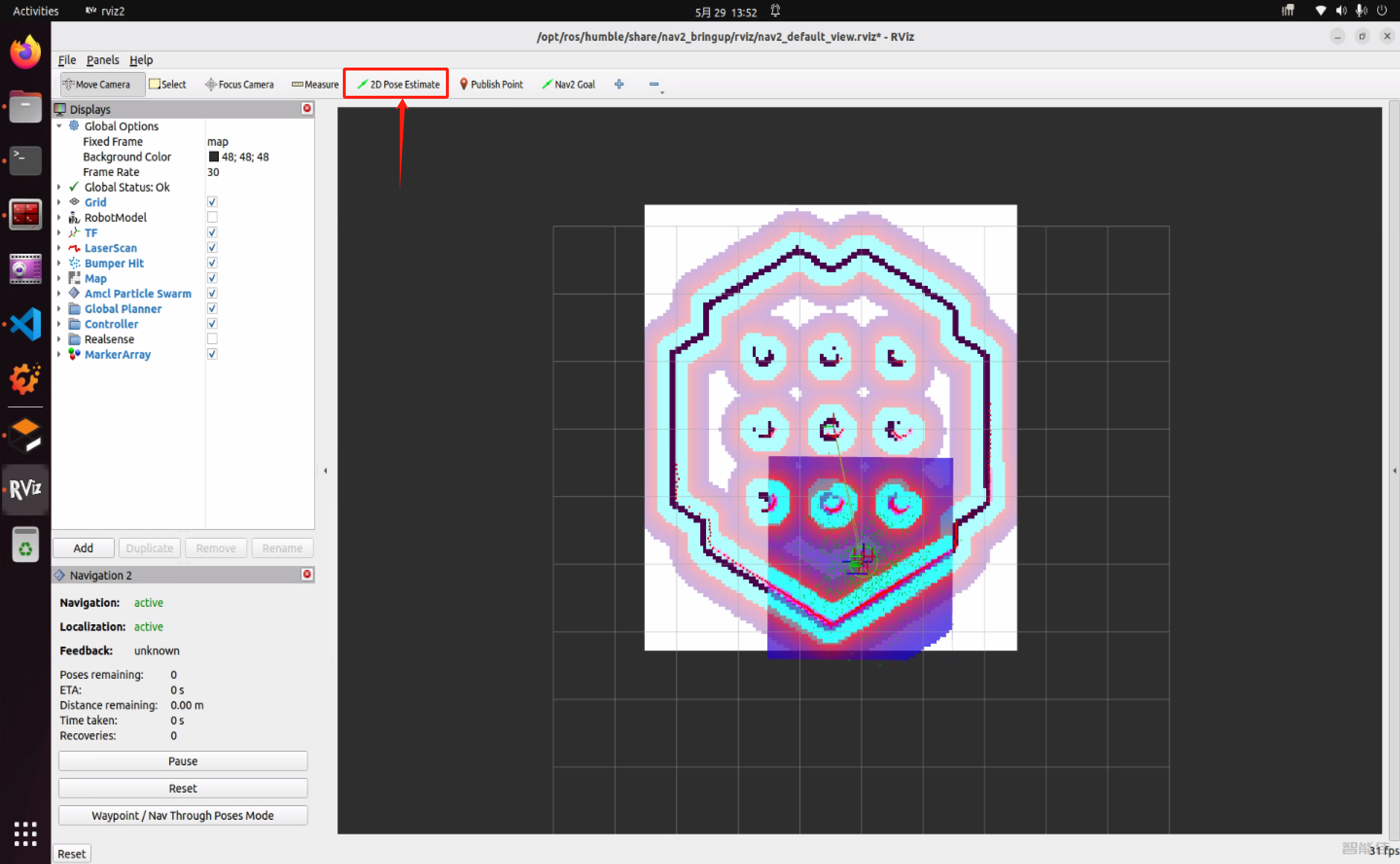Disable the LaserScan display checkbox
The height and width of the screenshot is (864, 1400).
[x=212, y=247]
